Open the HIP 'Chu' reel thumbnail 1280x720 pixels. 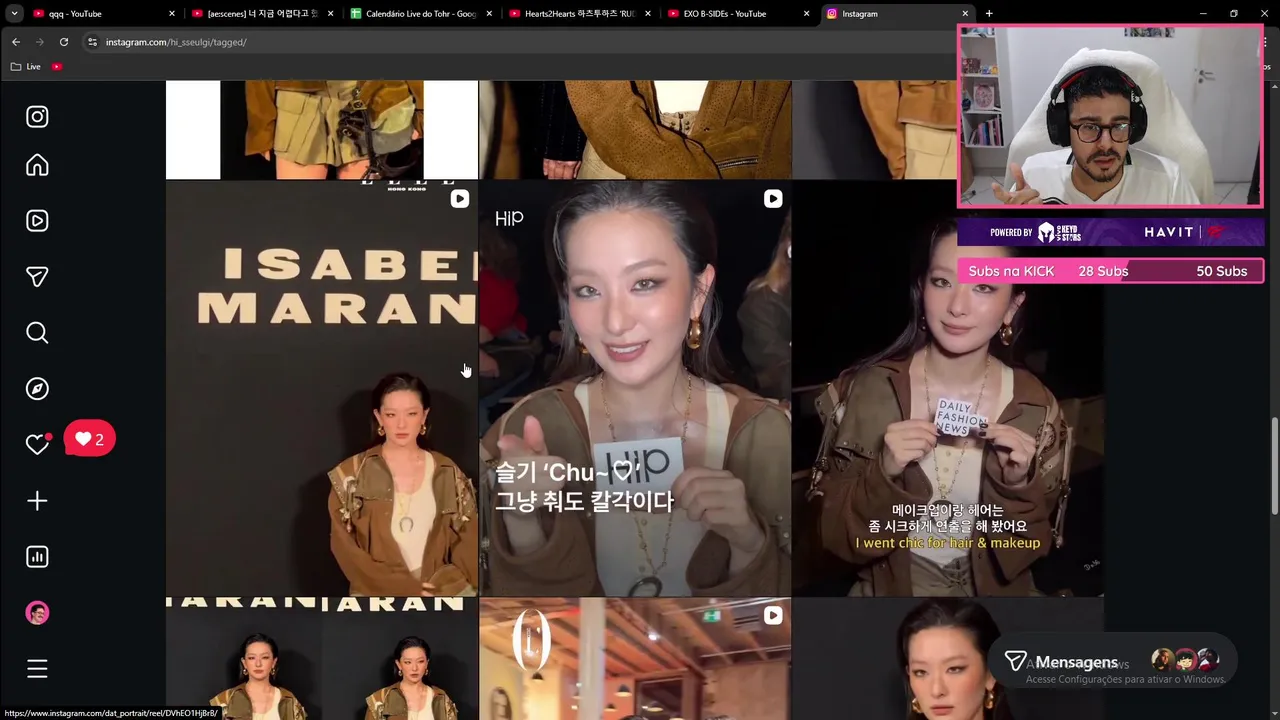635,388
